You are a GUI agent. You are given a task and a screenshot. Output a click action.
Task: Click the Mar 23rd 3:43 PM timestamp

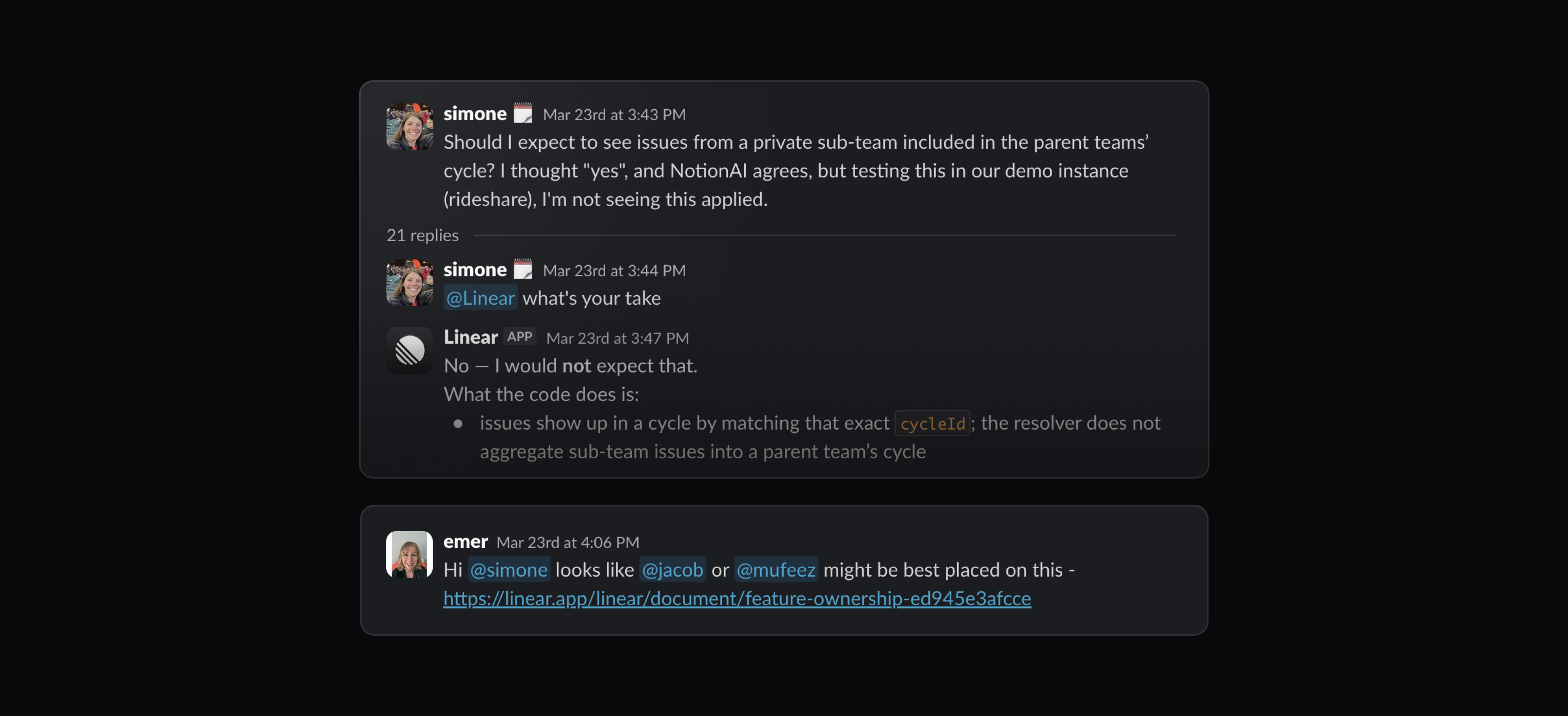pyautogui.click(x=614, y=115)
